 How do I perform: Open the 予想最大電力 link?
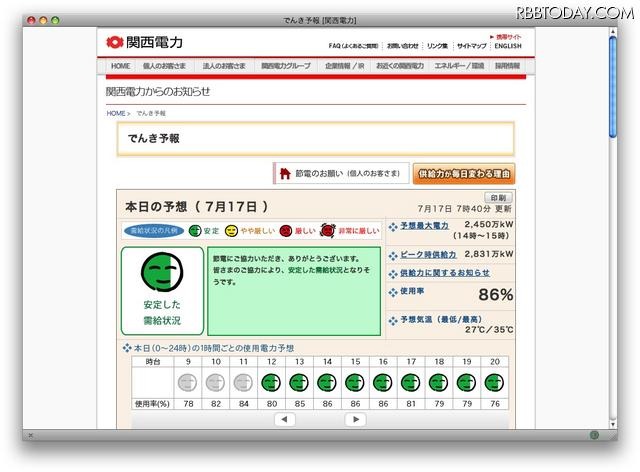[424, 225]
